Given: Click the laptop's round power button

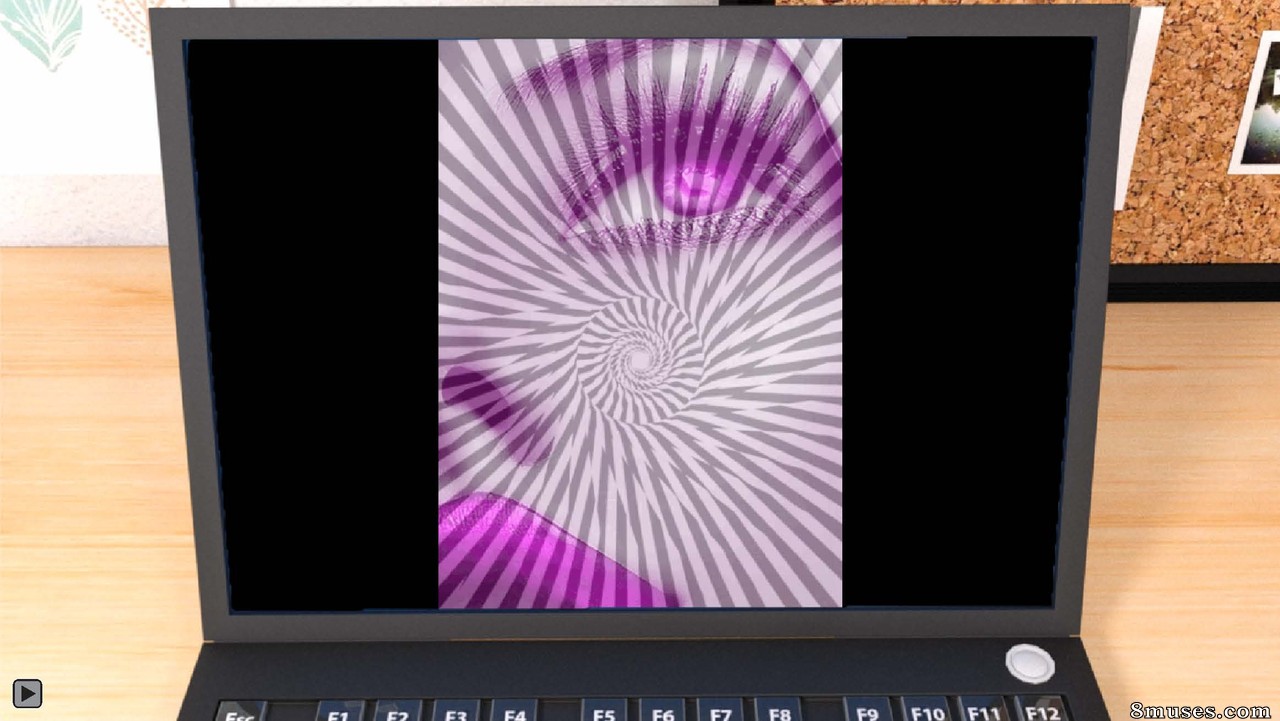Looking at the screenshot, I should (1030, 664).
